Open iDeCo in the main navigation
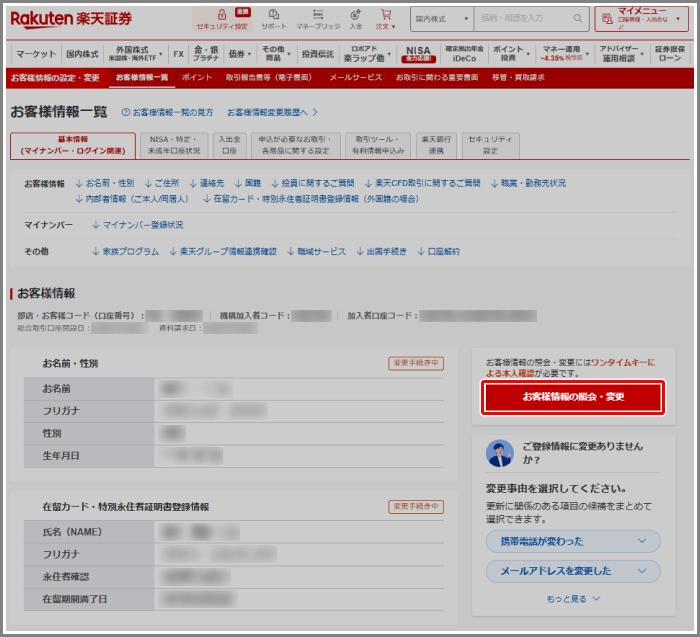Screen dimensions: 700x637 tap(464, 54)
